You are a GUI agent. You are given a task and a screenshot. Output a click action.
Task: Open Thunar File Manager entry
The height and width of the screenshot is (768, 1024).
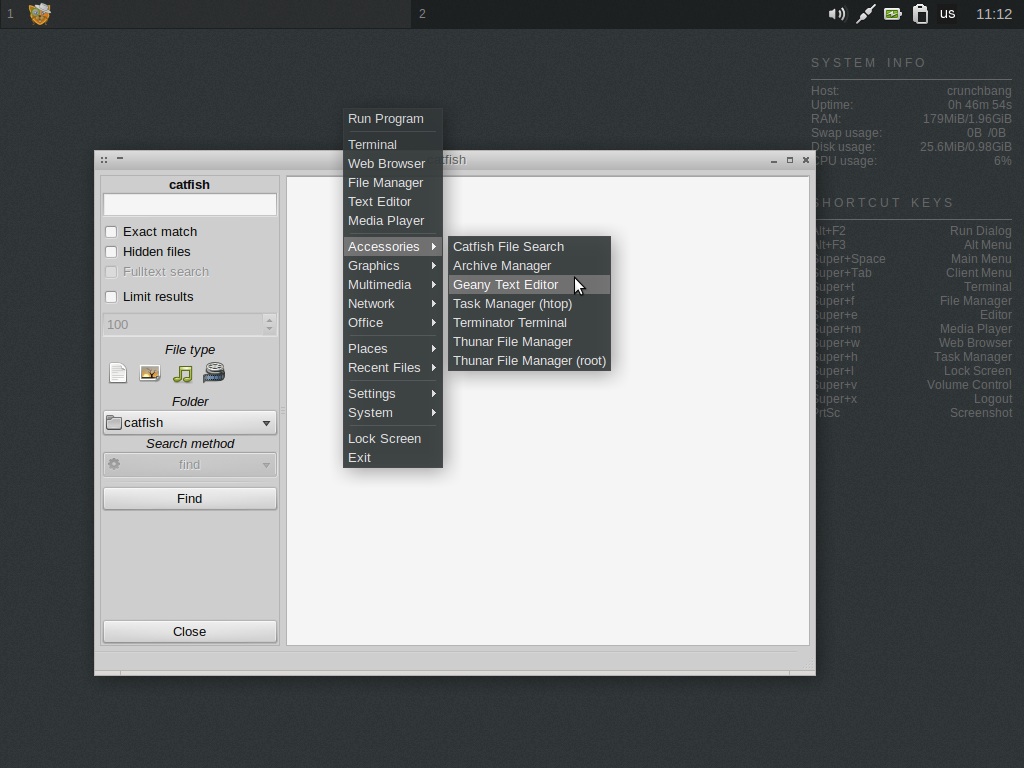coord(529,342)
